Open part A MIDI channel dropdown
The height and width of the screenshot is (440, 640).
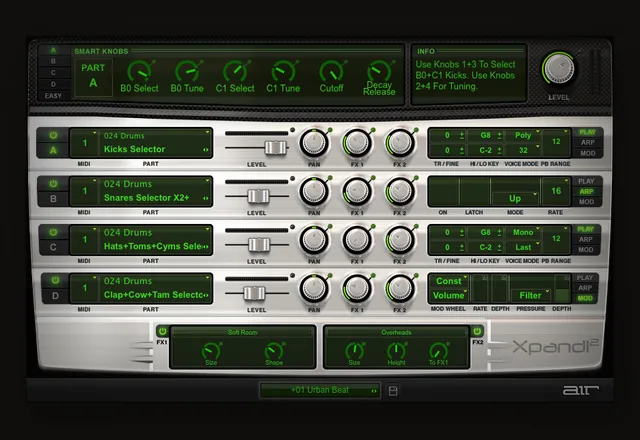click(85, 142)
